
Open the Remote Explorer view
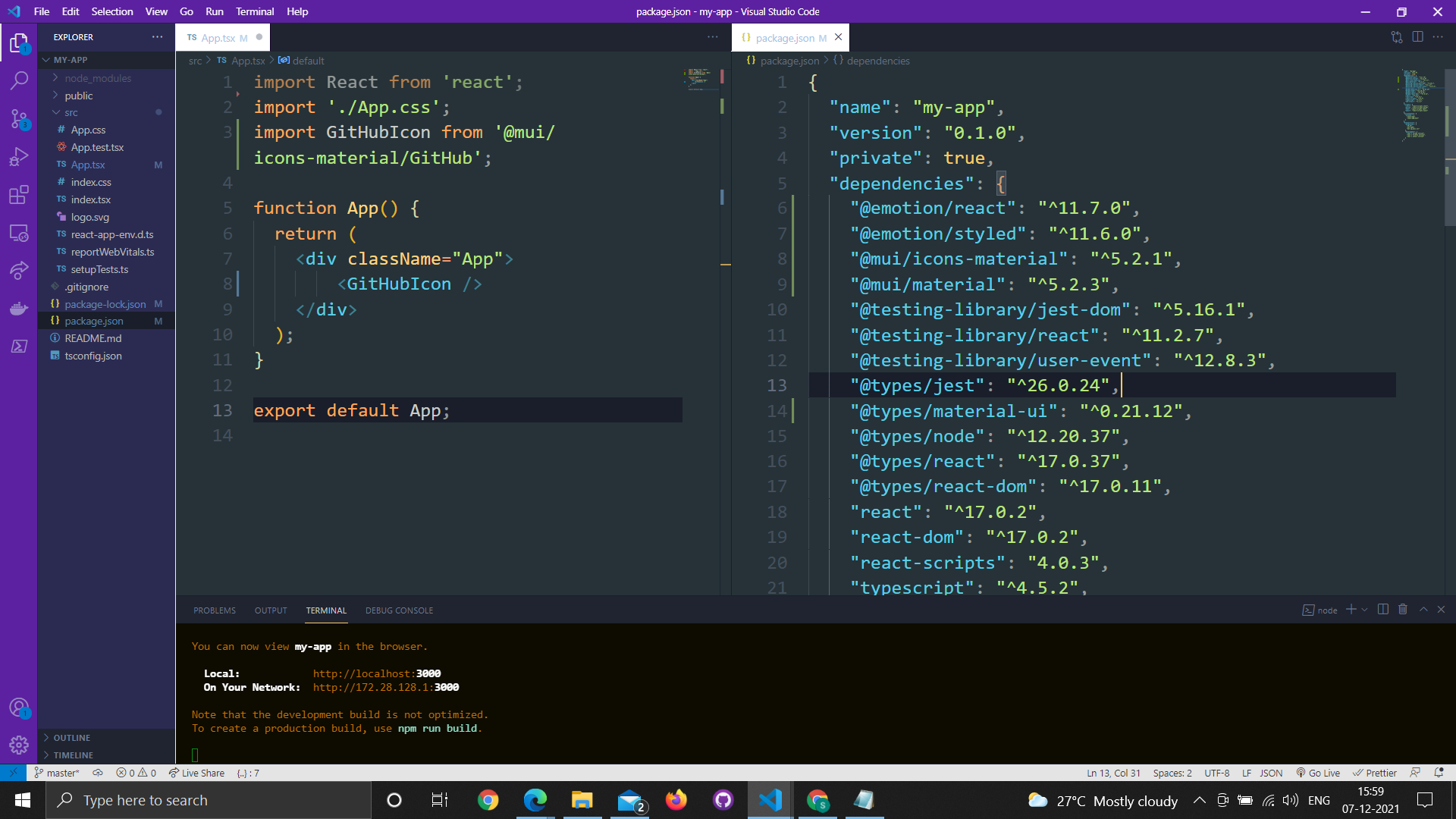(x=19, y=232)
